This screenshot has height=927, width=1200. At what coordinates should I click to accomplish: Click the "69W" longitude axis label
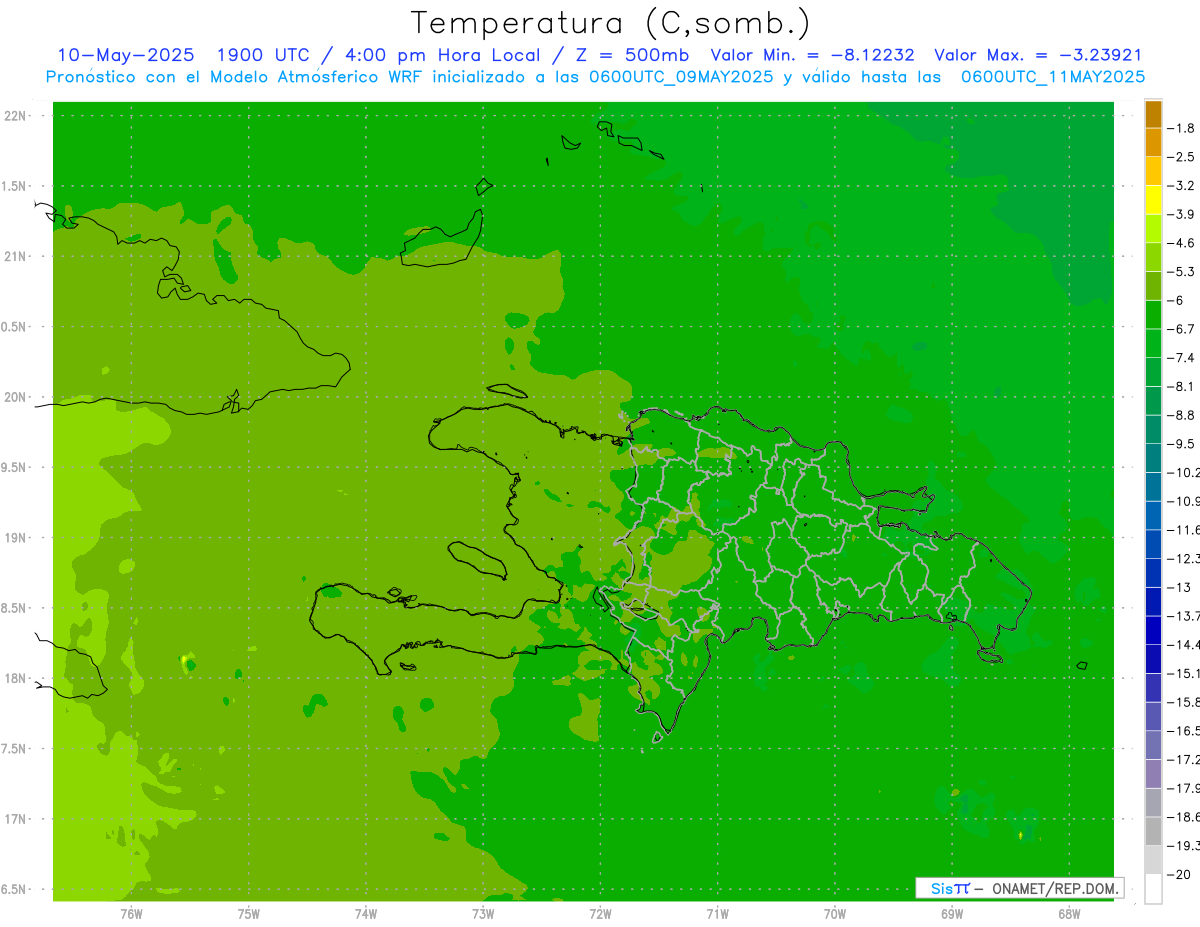[x=952, y=913]
